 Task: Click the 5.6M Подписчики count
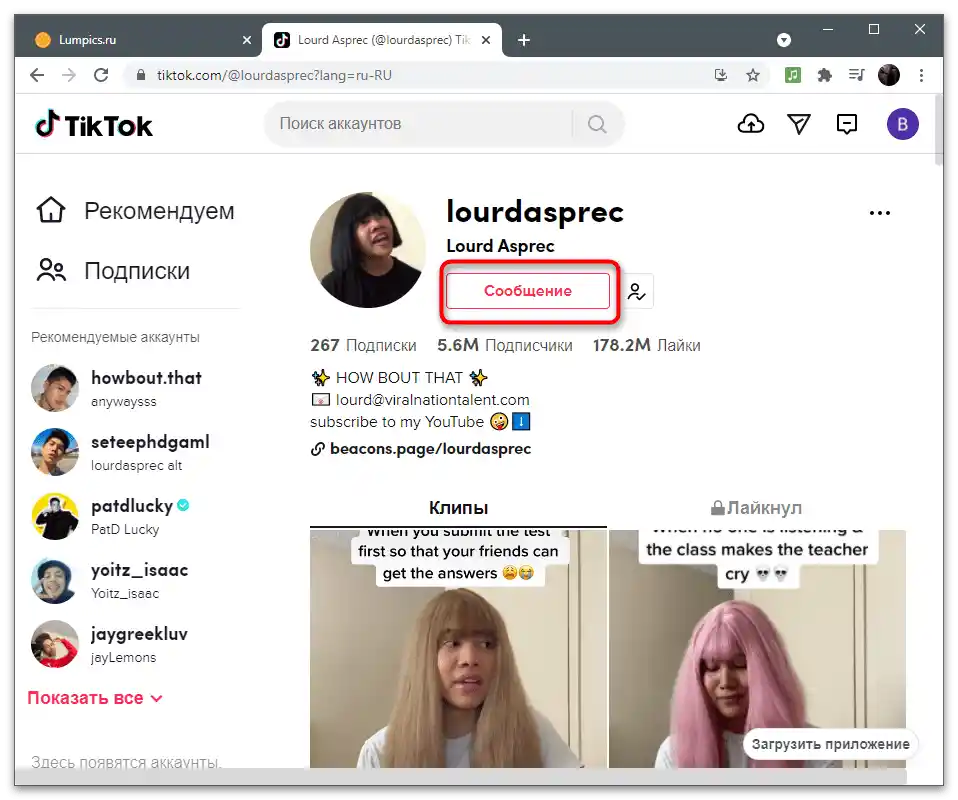click(x=505, y=345)
